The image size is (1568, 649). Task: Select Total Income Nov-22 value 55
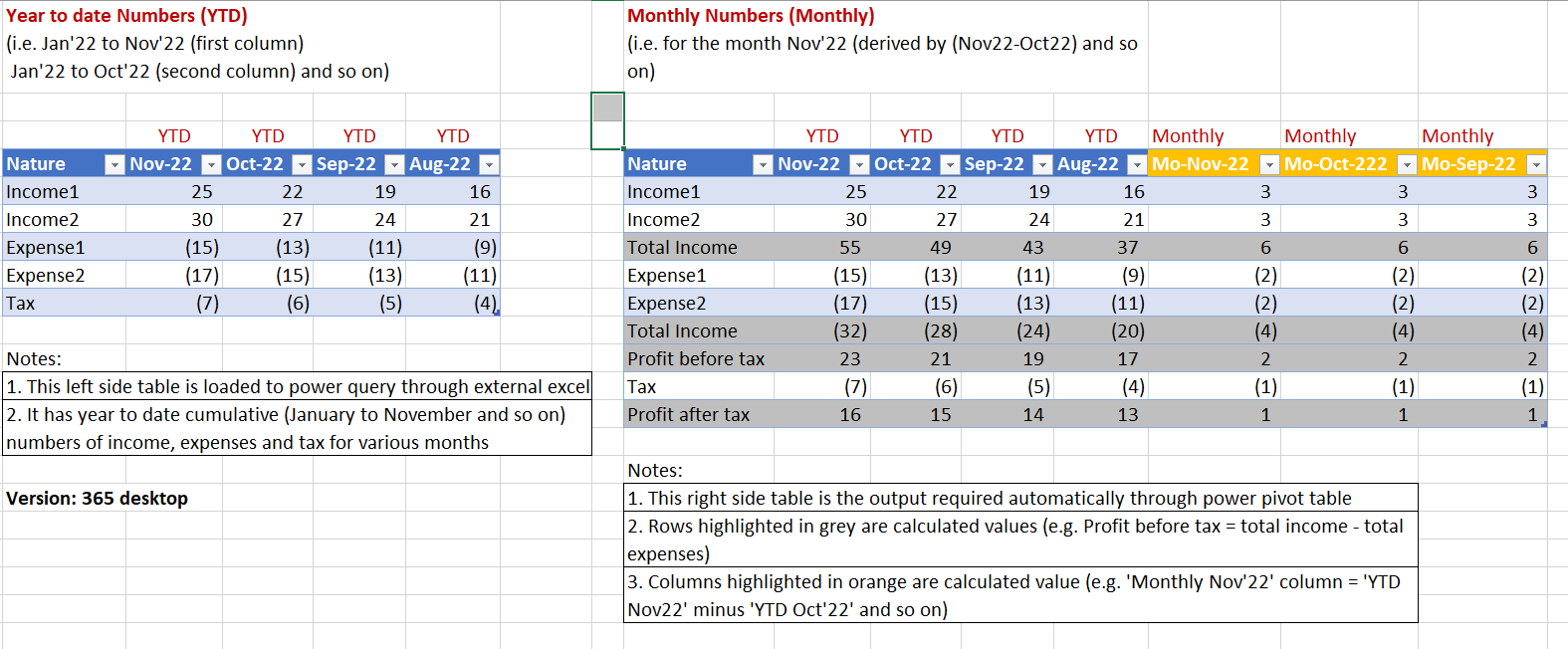click(850, 248)
